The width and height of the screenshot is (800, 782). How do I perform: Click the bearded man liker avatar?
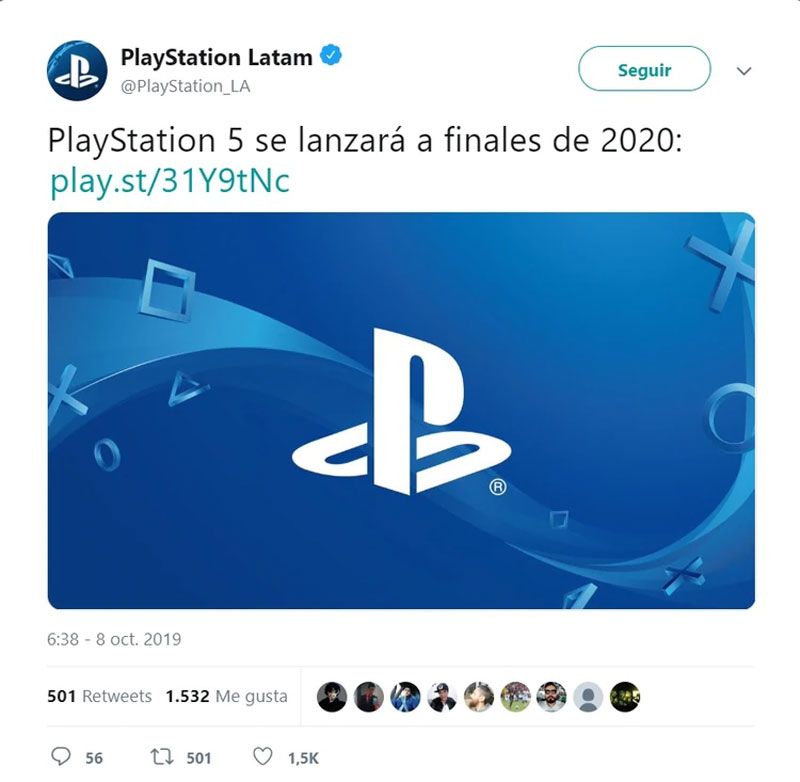[x=552, y=697]
